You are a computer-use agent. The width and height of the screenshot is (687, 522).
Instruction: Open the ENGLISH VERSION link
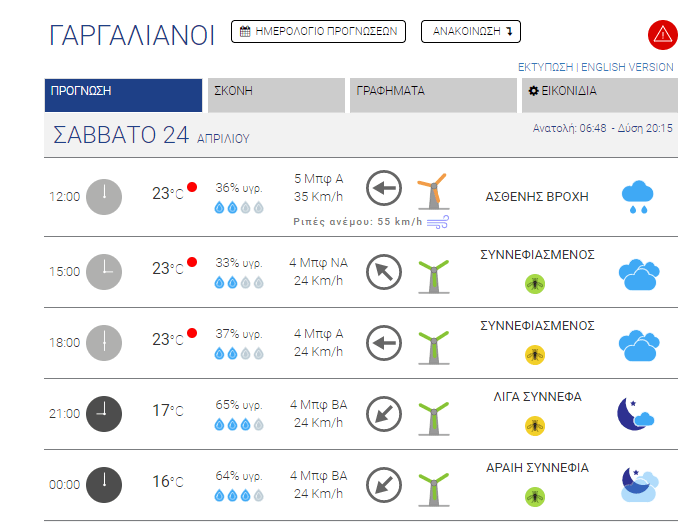point(627,67)
